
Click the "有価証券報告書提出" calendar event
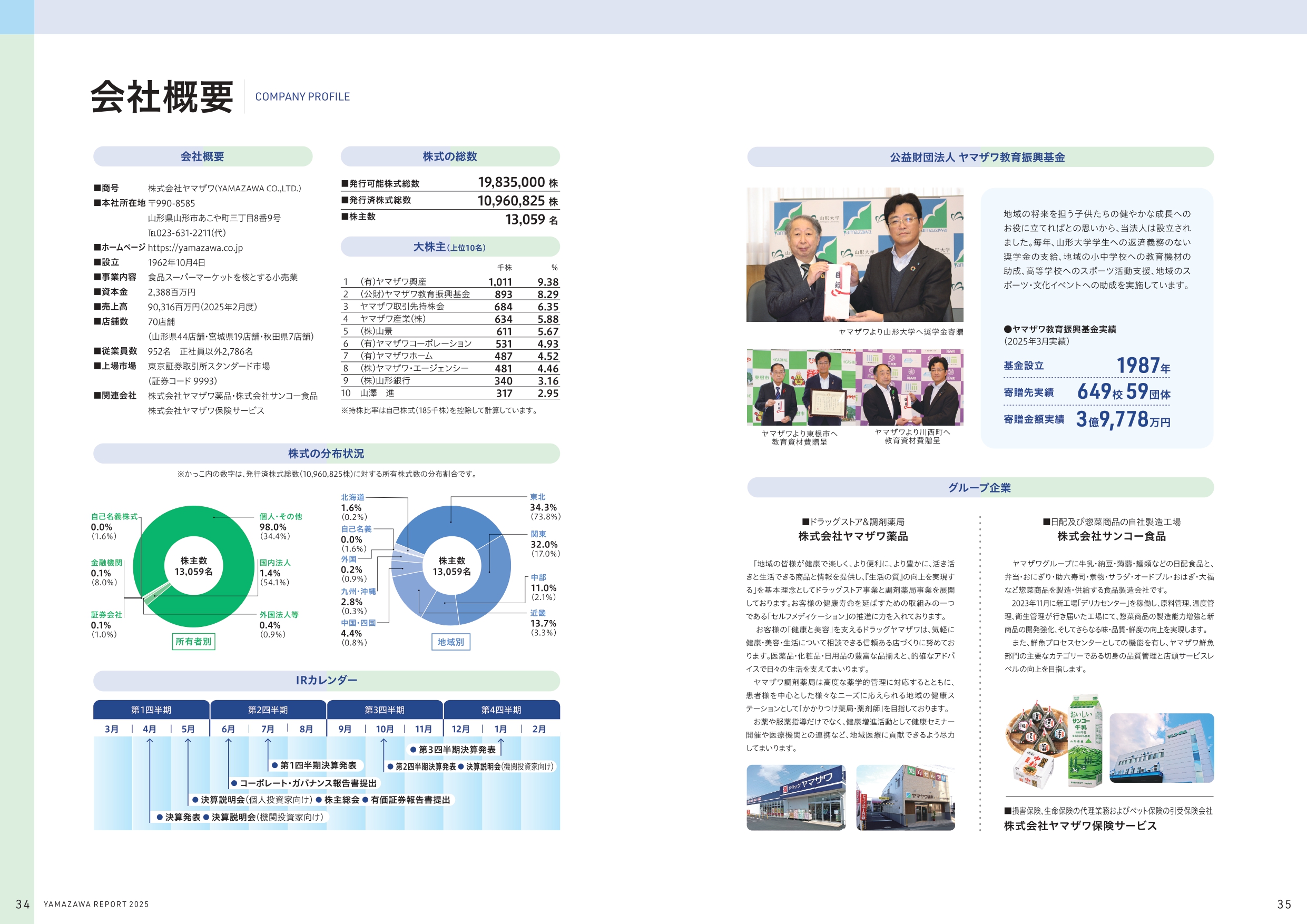410,800
